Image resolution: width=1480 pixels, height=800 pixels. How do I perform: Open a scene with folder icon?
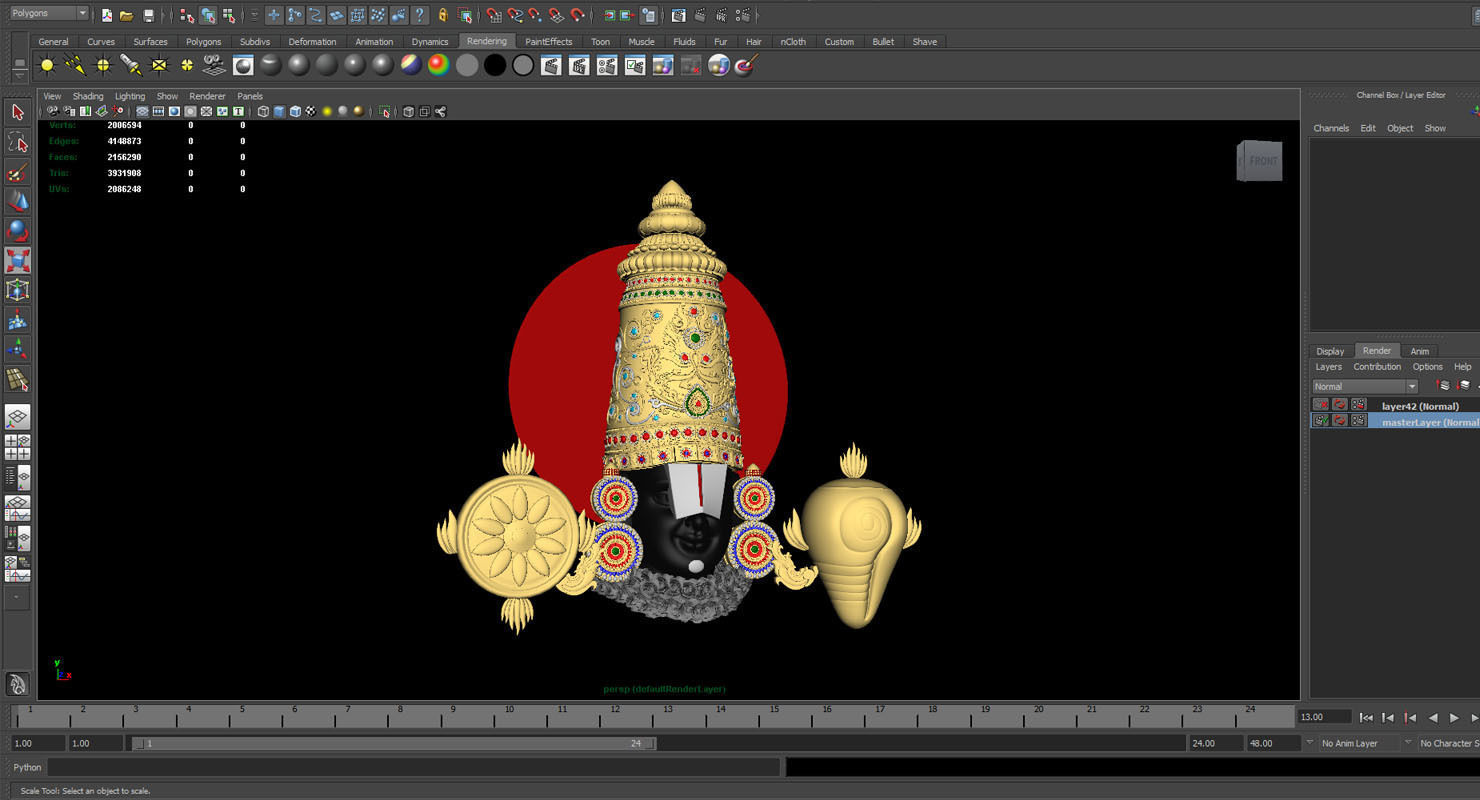126,15
